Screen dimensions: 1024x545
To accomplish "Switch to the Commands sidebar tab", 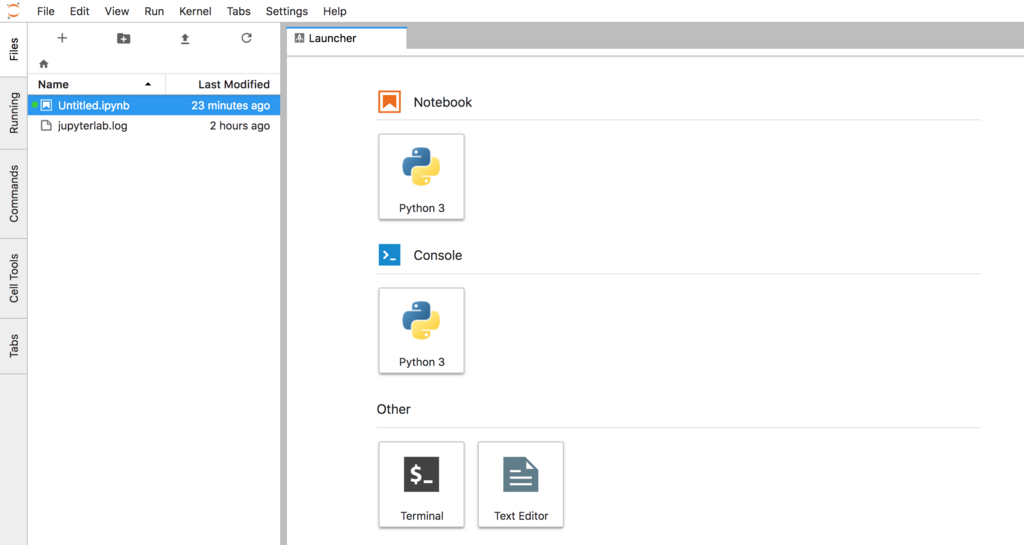I will (14, 194).
